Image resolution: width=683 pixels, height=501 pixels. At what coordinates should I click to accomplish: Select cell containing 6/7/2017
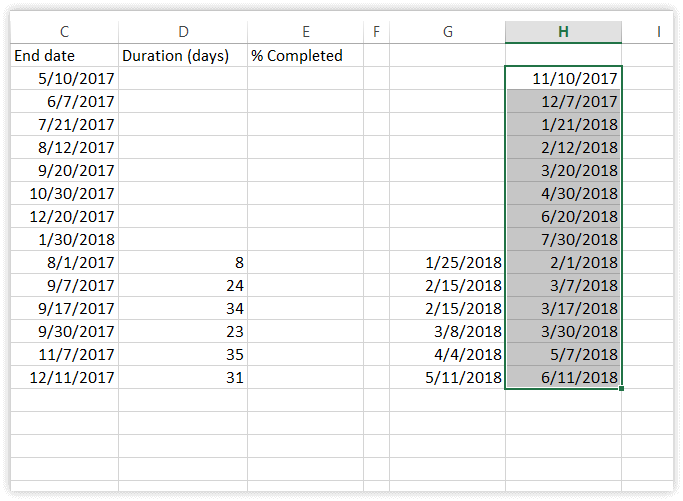tap(64, 102)
